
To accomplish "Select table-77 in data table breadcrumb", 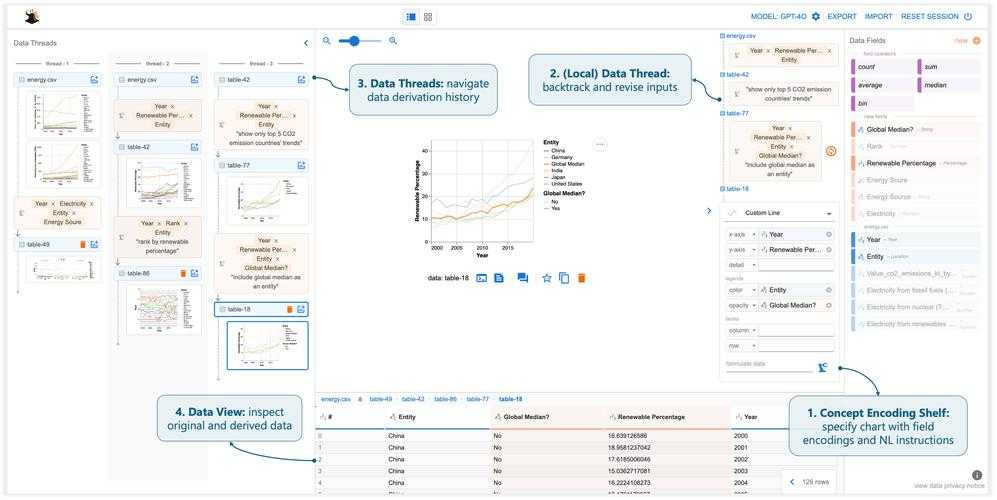I will (x=478, y=399).
